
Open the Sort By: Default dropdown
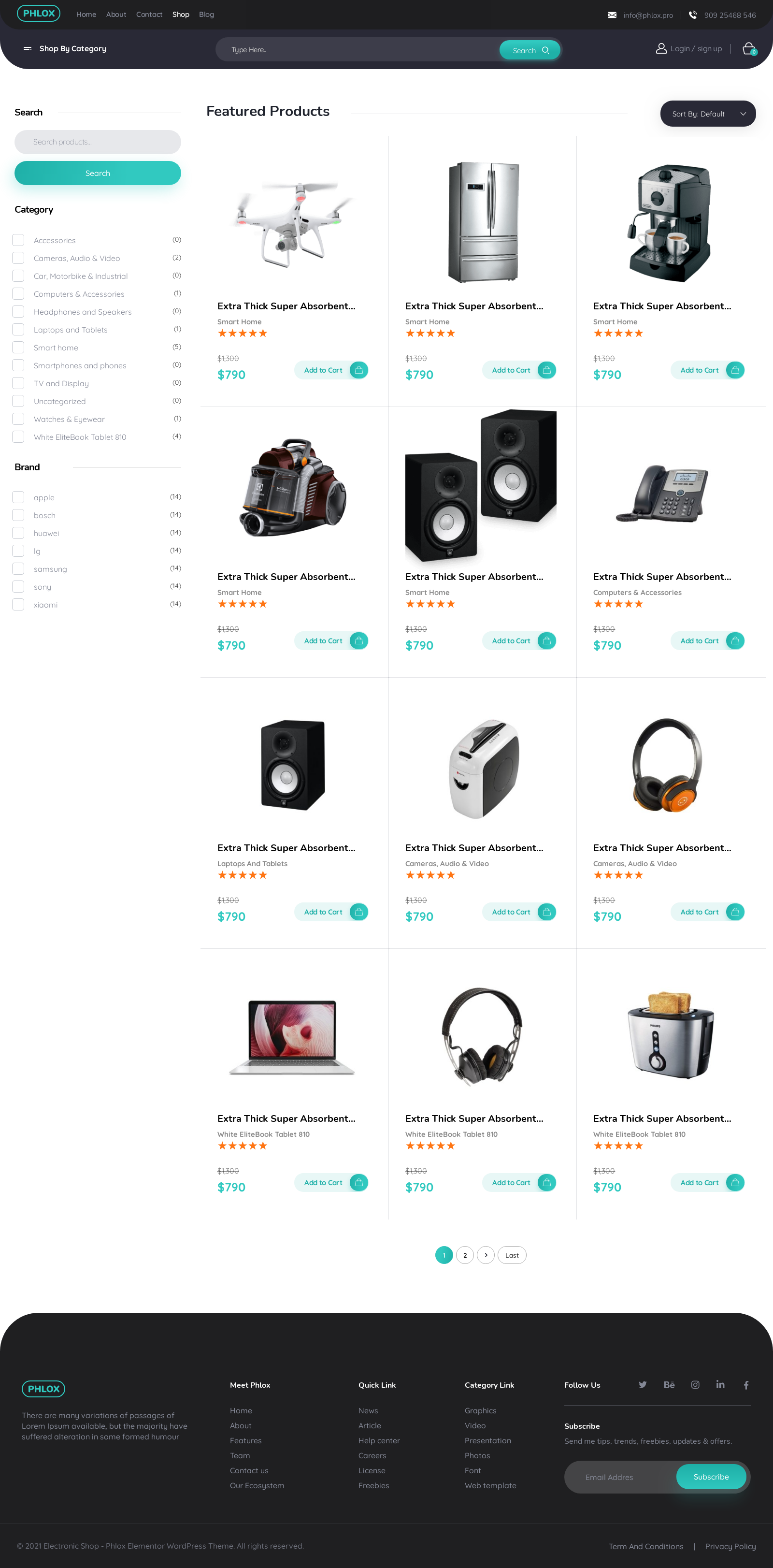click(708, 114)
